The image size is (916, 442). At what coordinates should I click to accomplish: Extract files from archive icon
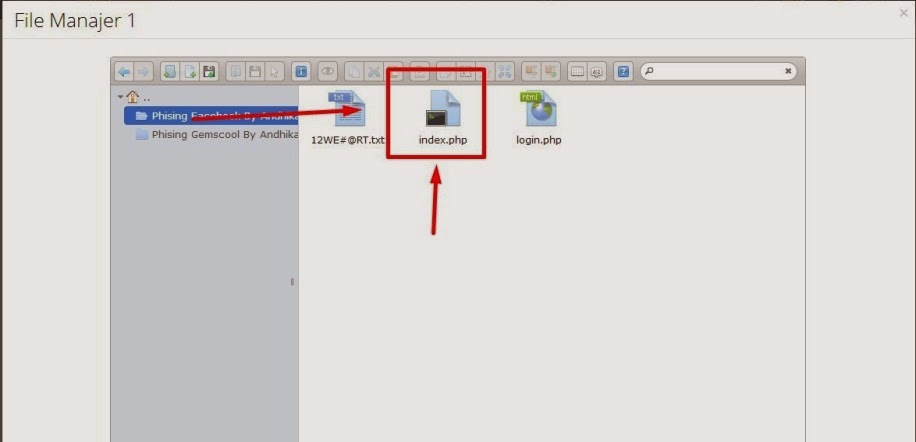(531, 72)
